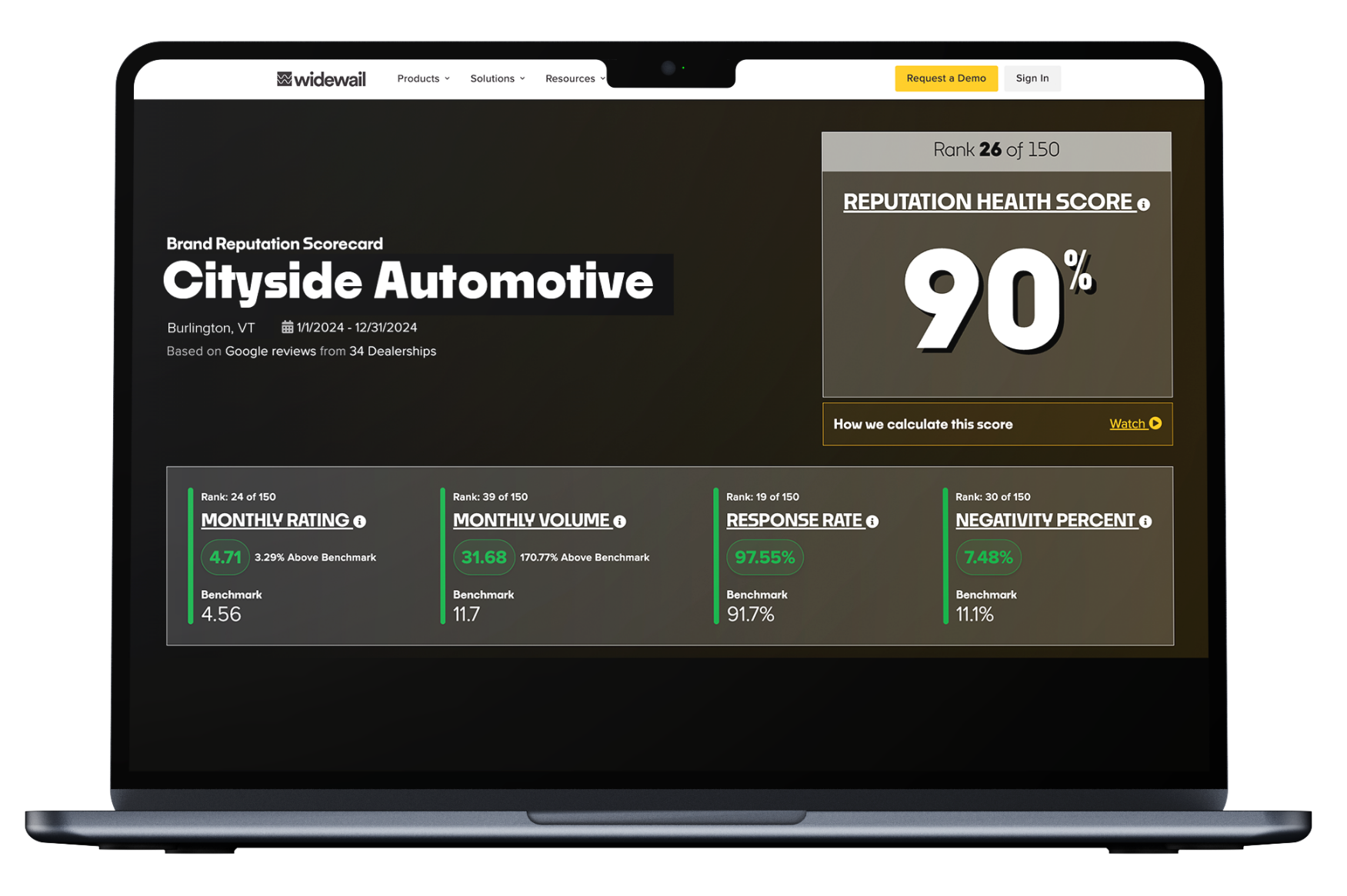1347x896 pixels.
Task: Click the Reputation Health Score heading
Action: (987, 202)
